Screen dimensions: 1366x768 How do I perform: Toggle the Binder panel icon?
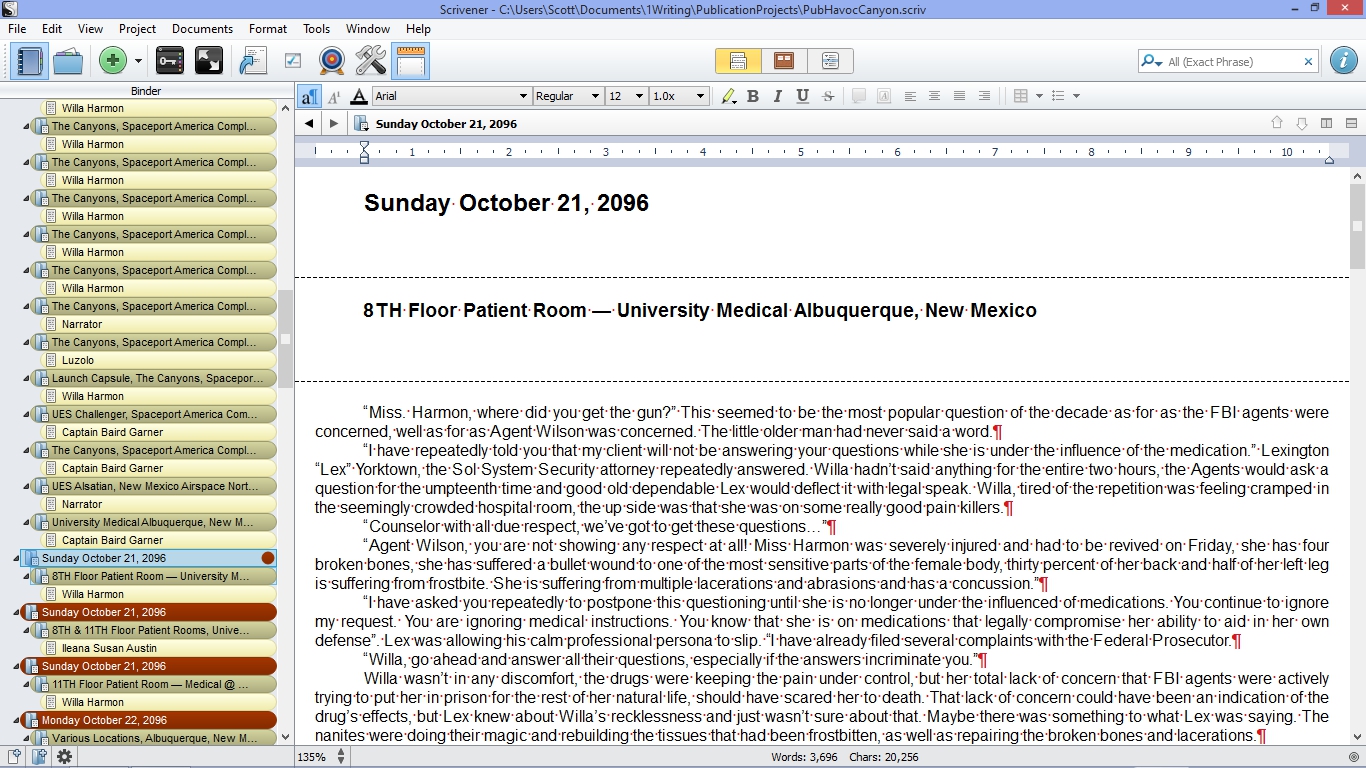tap(30, 61)
